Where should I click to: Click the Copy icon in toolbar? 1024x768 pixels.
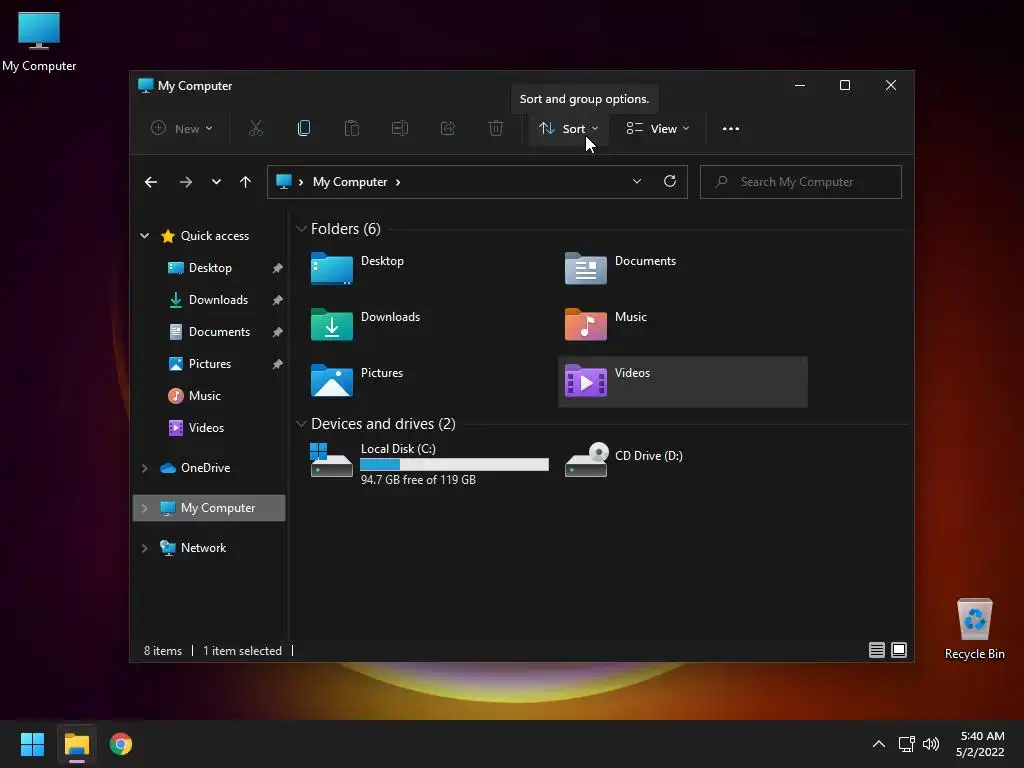pyautogui.click(x=304, y=129)
